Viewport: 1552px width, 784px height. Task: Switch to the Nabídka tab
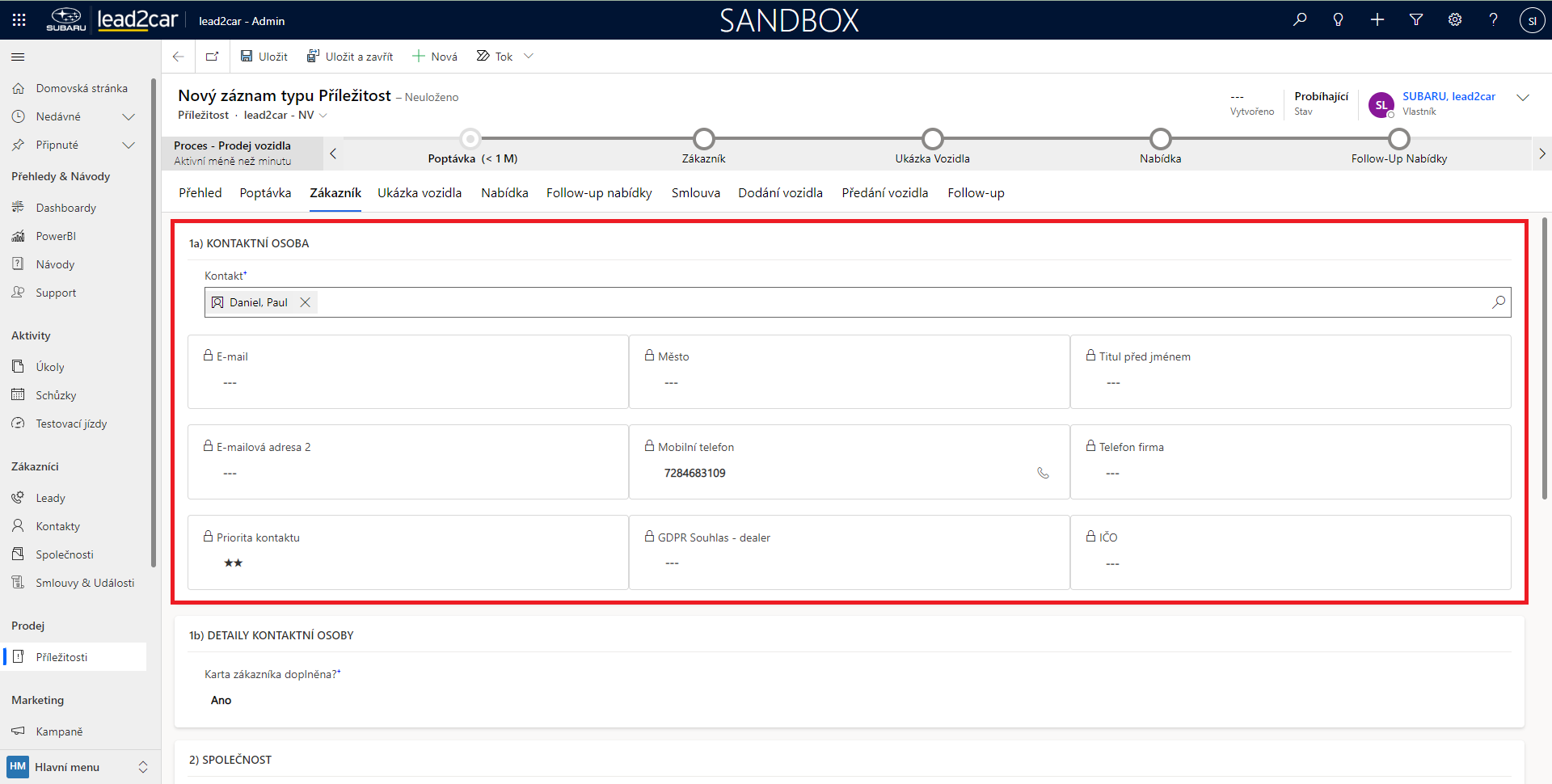[x=504, y=193]
